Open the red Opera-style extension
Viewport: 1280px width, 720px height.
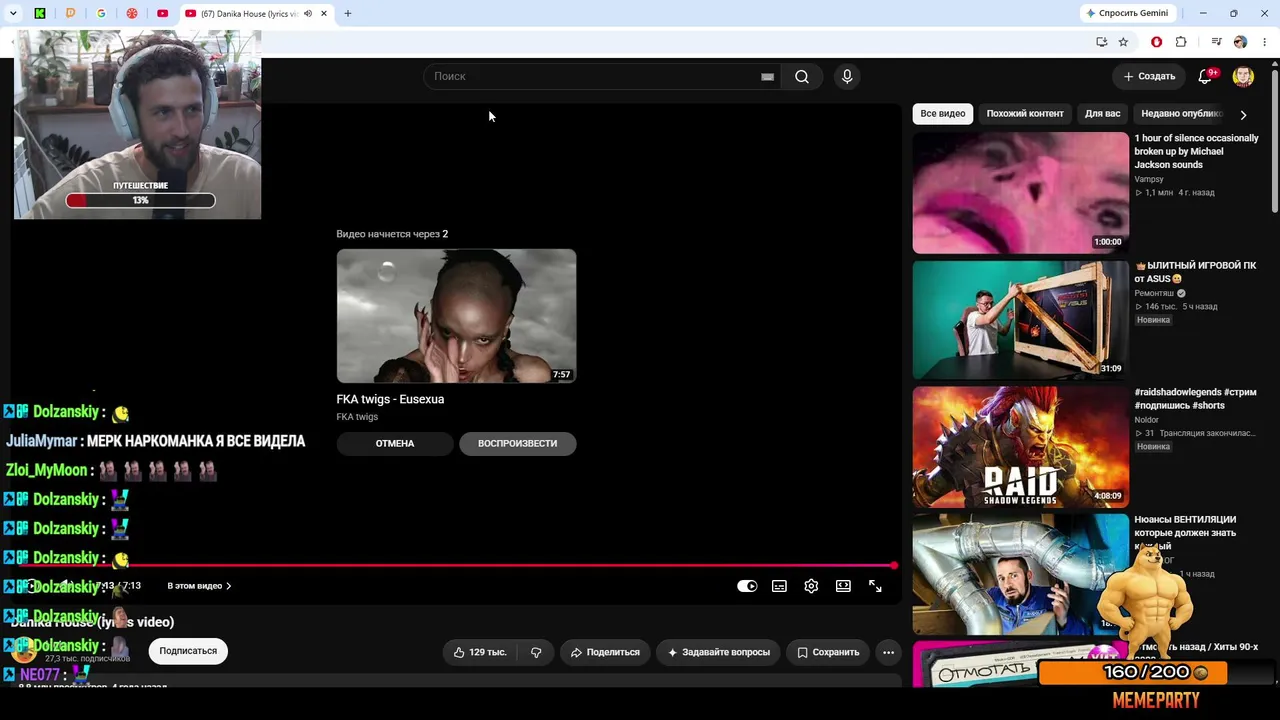click(x=1157, y=42)
